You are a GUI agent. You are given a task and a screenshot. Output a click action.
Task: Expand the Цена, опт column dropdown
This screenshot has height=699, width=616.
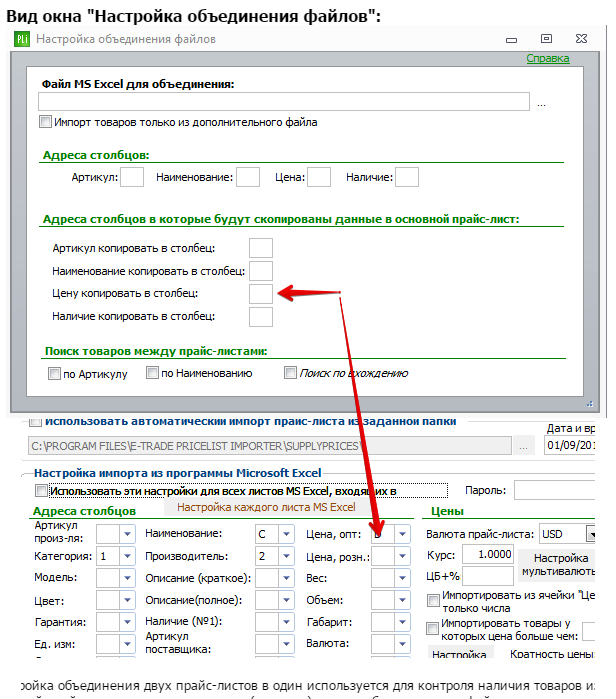402,534
